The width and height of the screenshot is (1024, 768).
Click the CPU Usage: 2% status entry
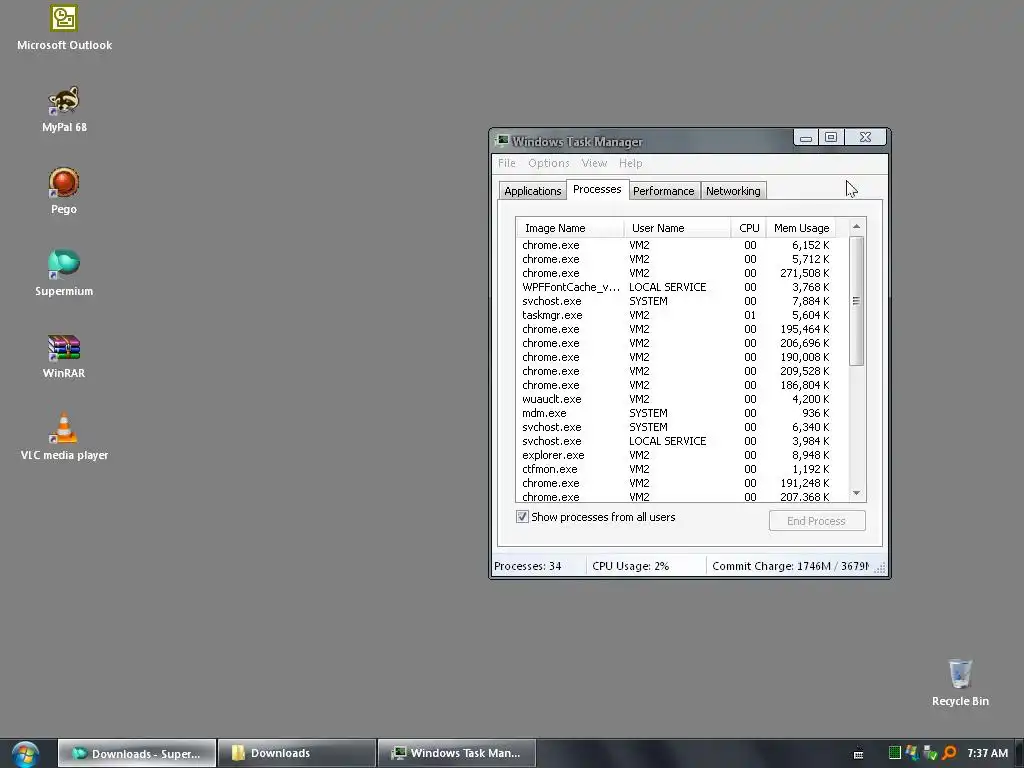(x=646, y=566)
